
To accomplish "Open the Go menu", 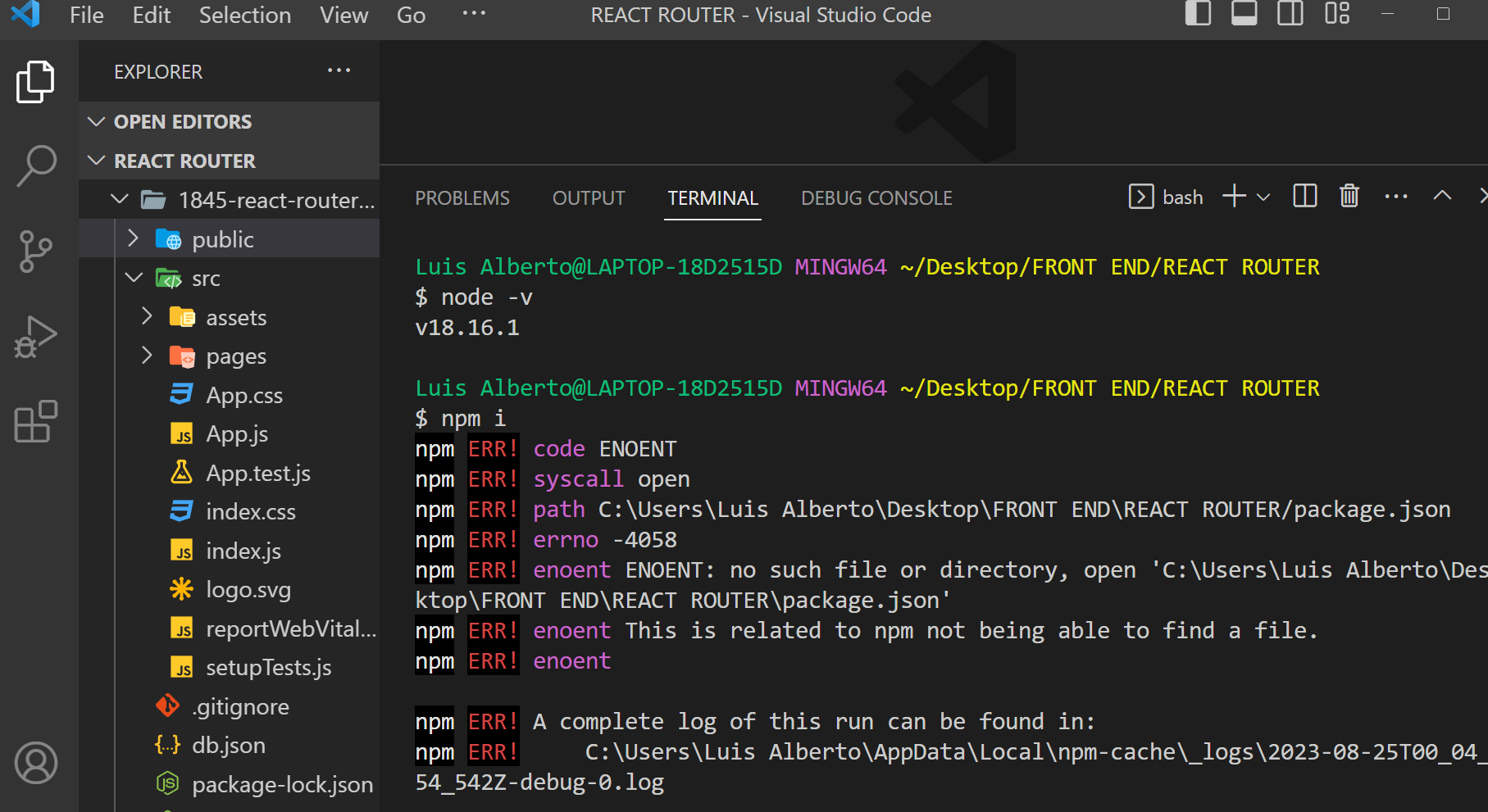I will pos(411,16).
